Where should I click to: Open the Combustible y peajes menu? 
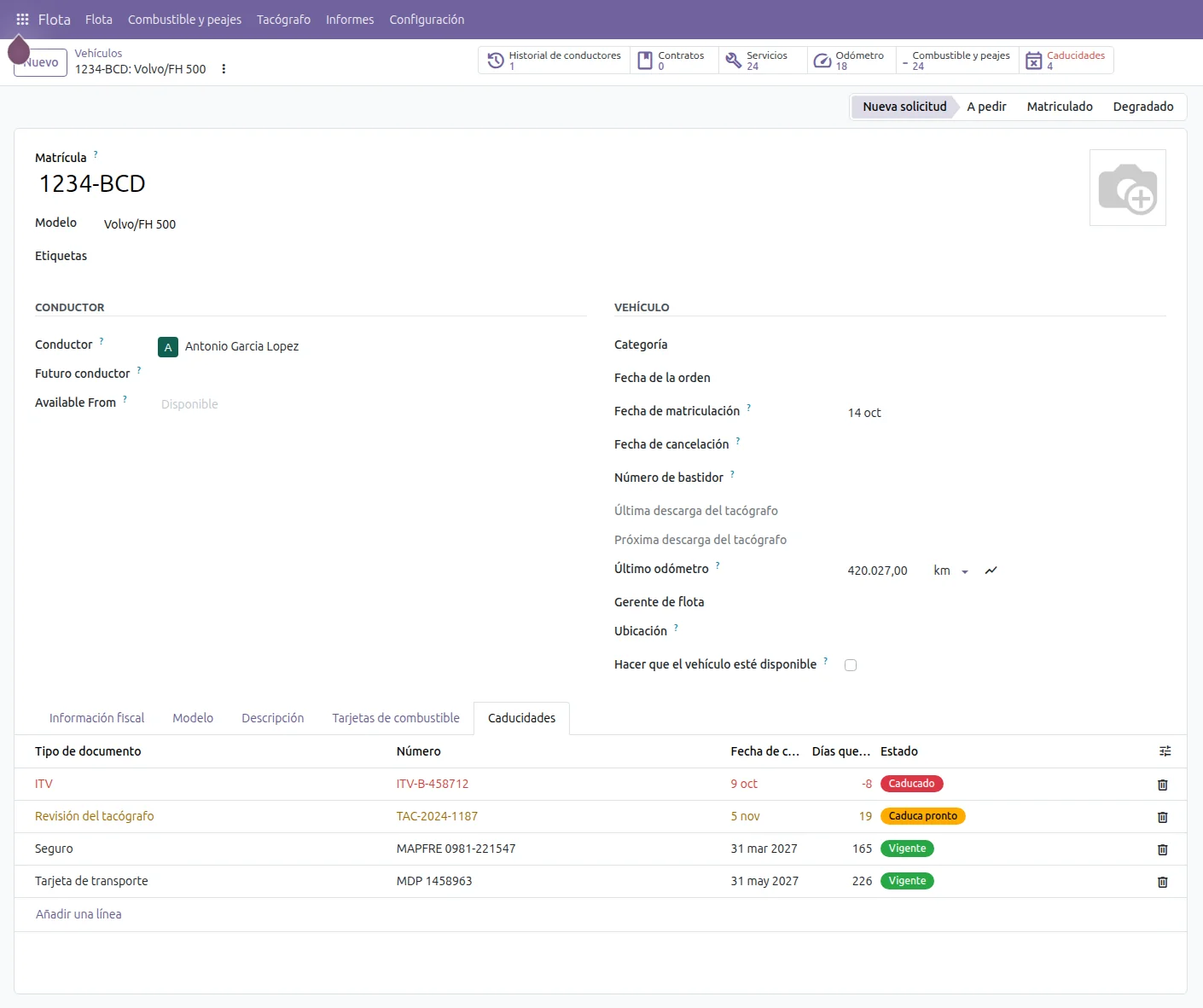click(x=184, y=20)
